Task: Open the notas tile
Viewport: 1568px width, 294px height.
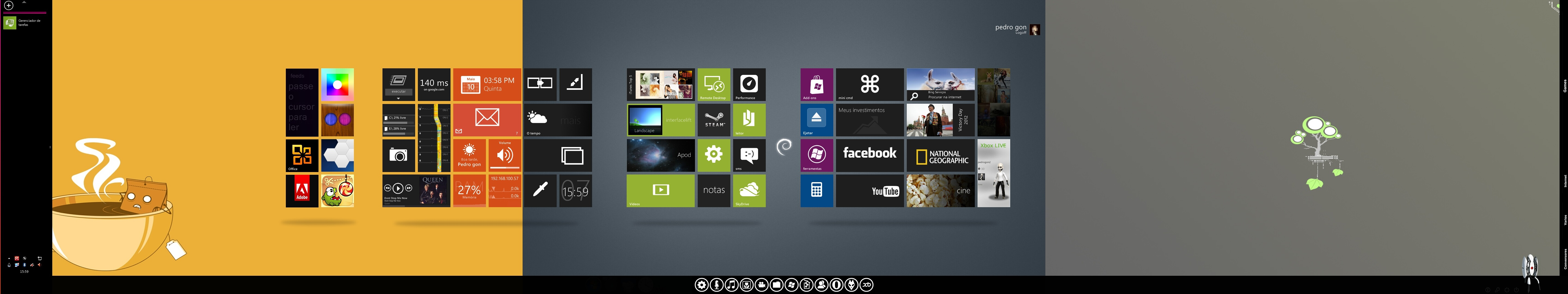Action: [713, 191]
